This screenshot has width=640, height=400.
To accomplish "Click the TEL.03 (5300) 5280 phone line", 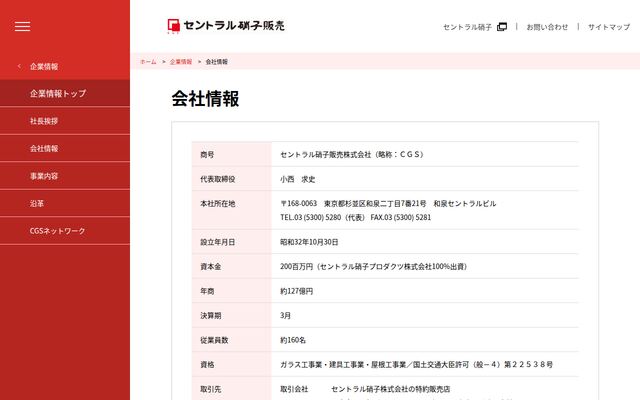I will (356, 217).
